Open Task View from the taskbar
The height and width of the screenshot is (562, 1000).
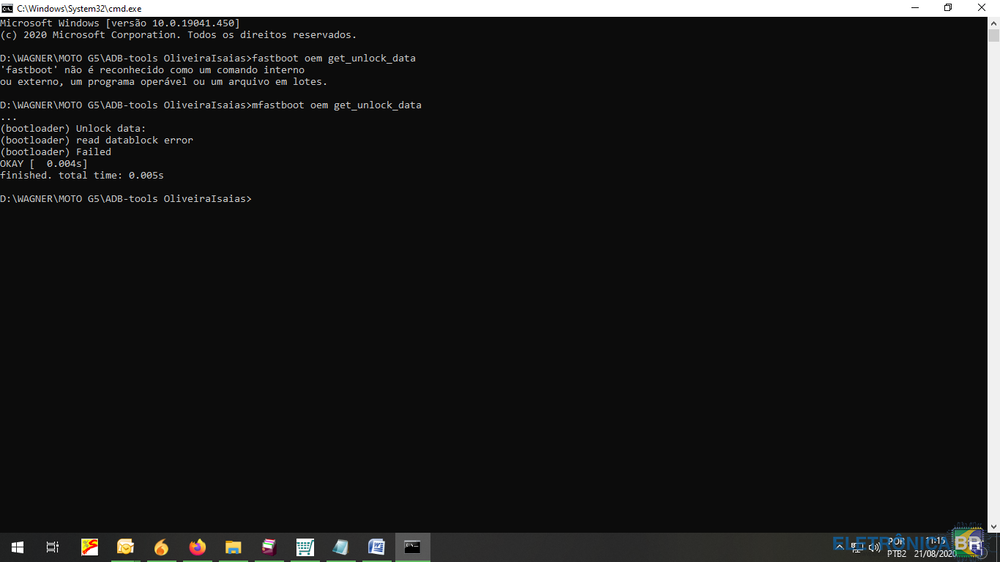click(53, 547)
